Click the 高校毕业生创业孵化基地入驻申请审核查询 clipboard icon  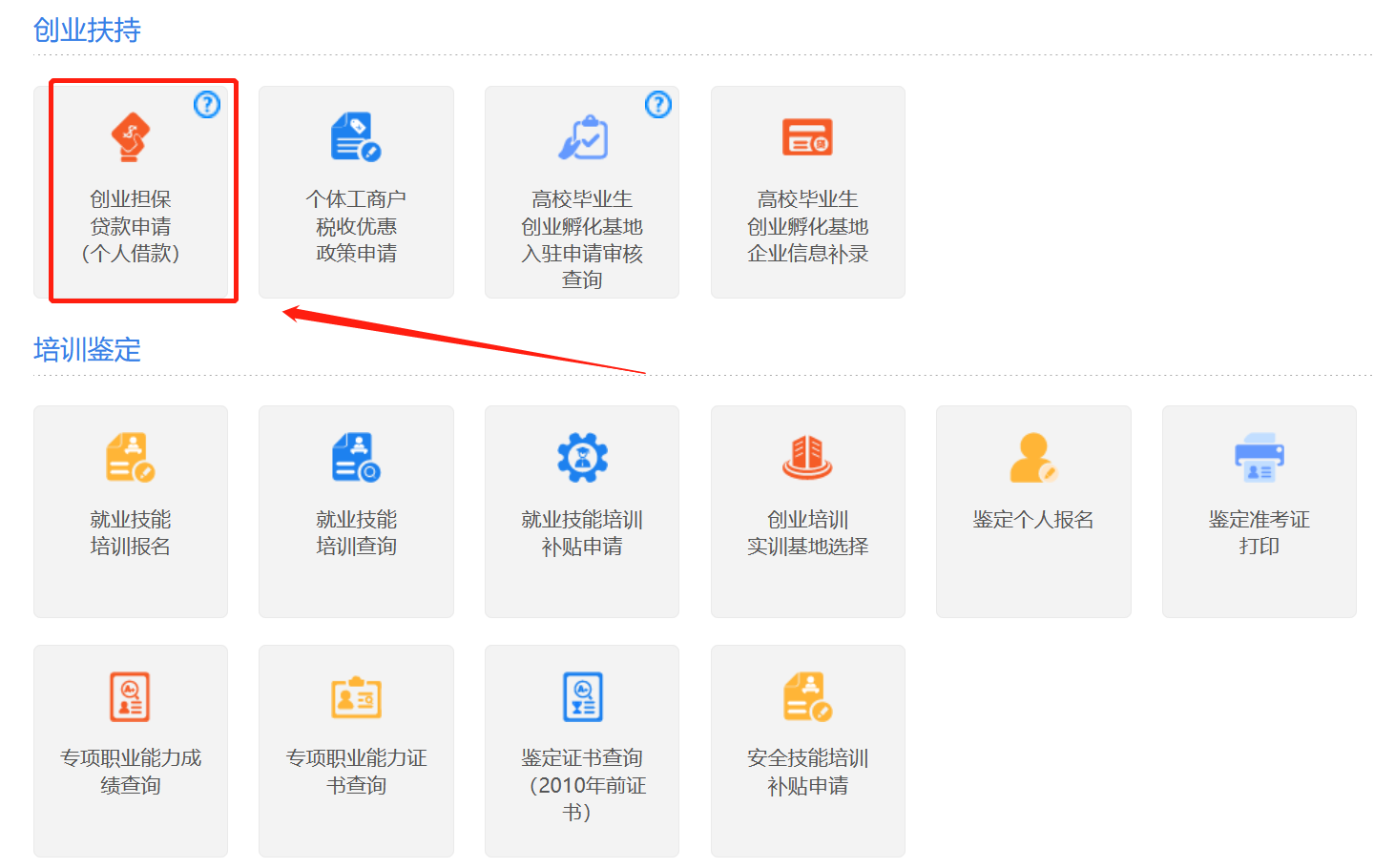pos(582,137)
